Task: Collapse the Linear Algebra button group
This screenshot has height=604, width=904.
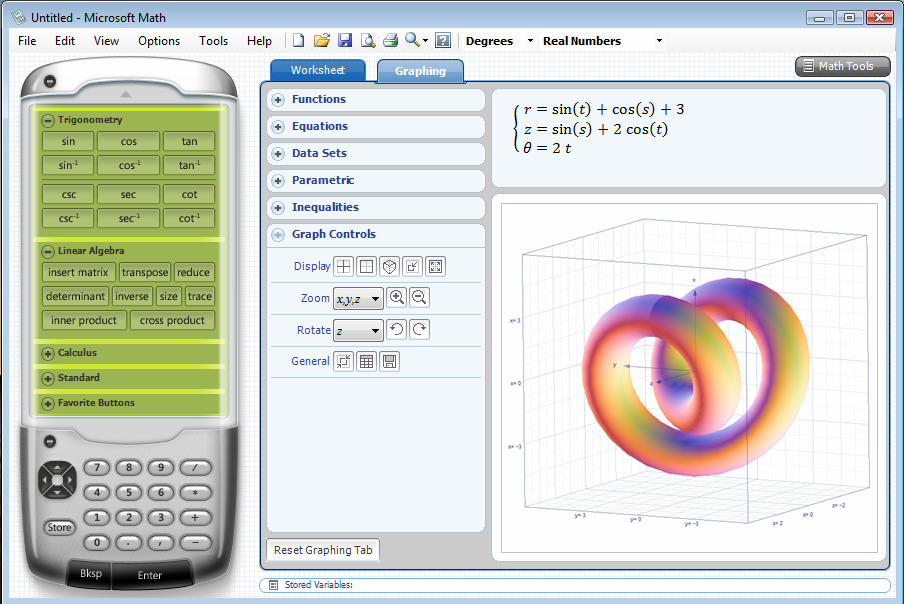Action: coord(48,251)
